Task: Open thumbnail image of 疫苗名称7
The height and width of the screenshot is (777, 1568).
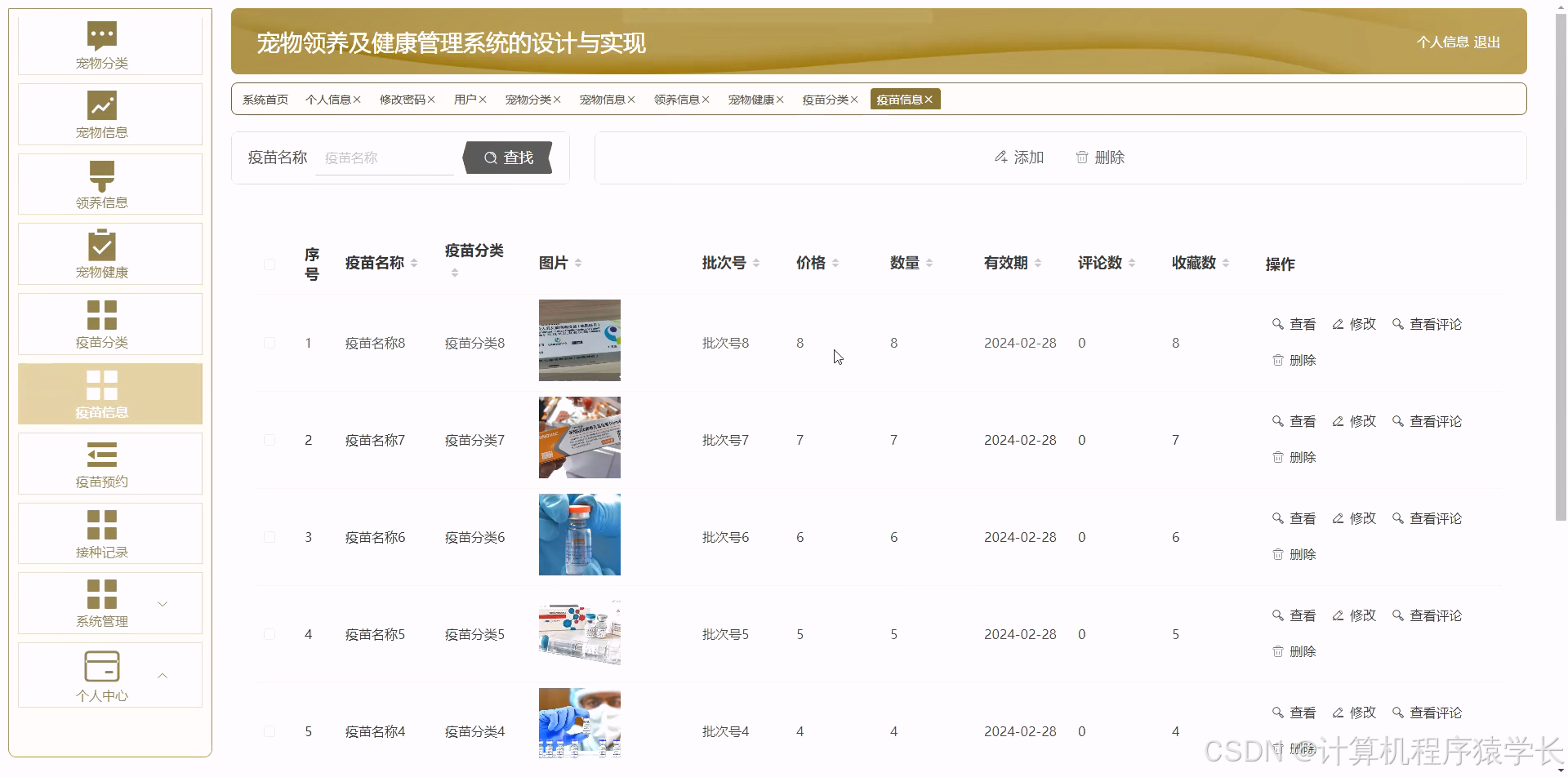Action: pos(580,437)
